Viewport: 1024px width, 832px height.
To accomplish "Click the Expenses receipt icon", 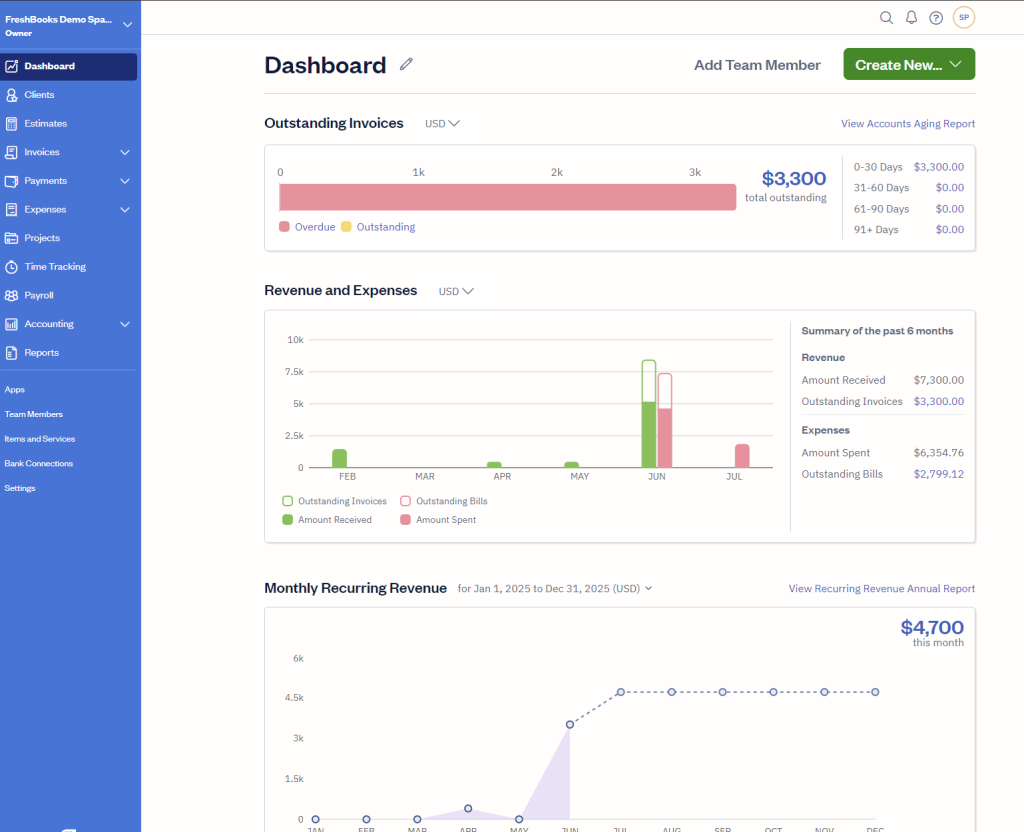I will 11,210.
